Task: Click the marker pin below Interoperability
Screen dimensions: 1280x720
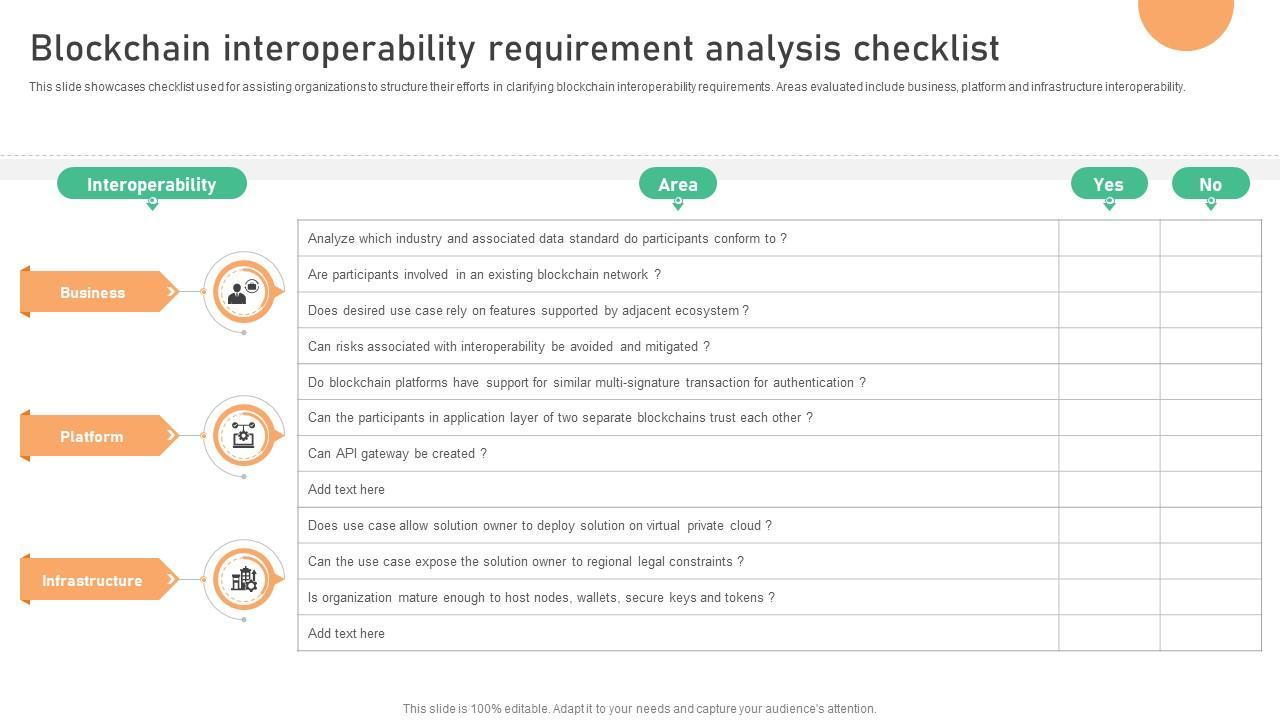Action: click(x=152, y=204)
